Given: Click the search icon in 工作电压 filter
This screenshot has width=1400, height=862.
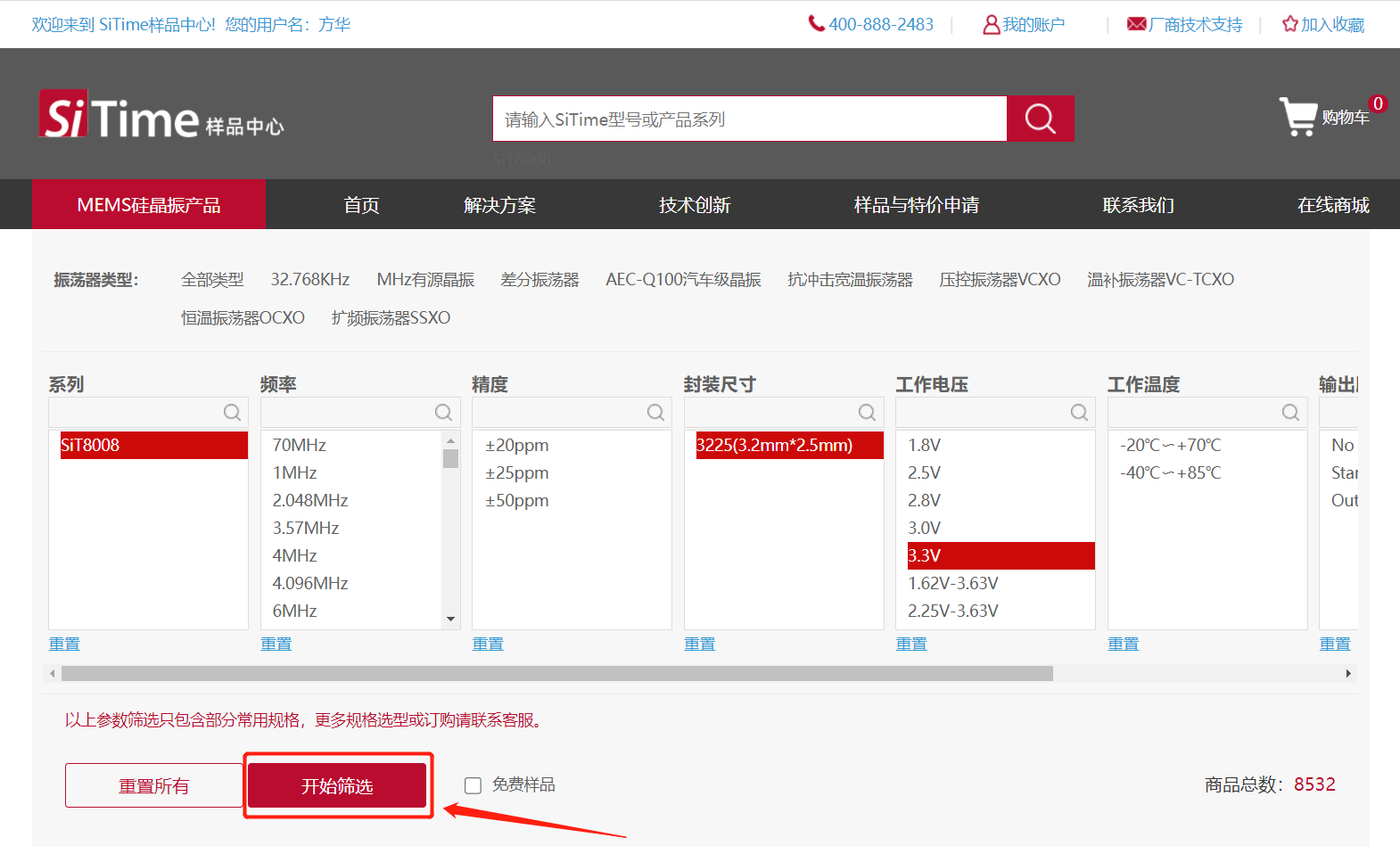Looking at the screenshot, I should [1079, 412].
